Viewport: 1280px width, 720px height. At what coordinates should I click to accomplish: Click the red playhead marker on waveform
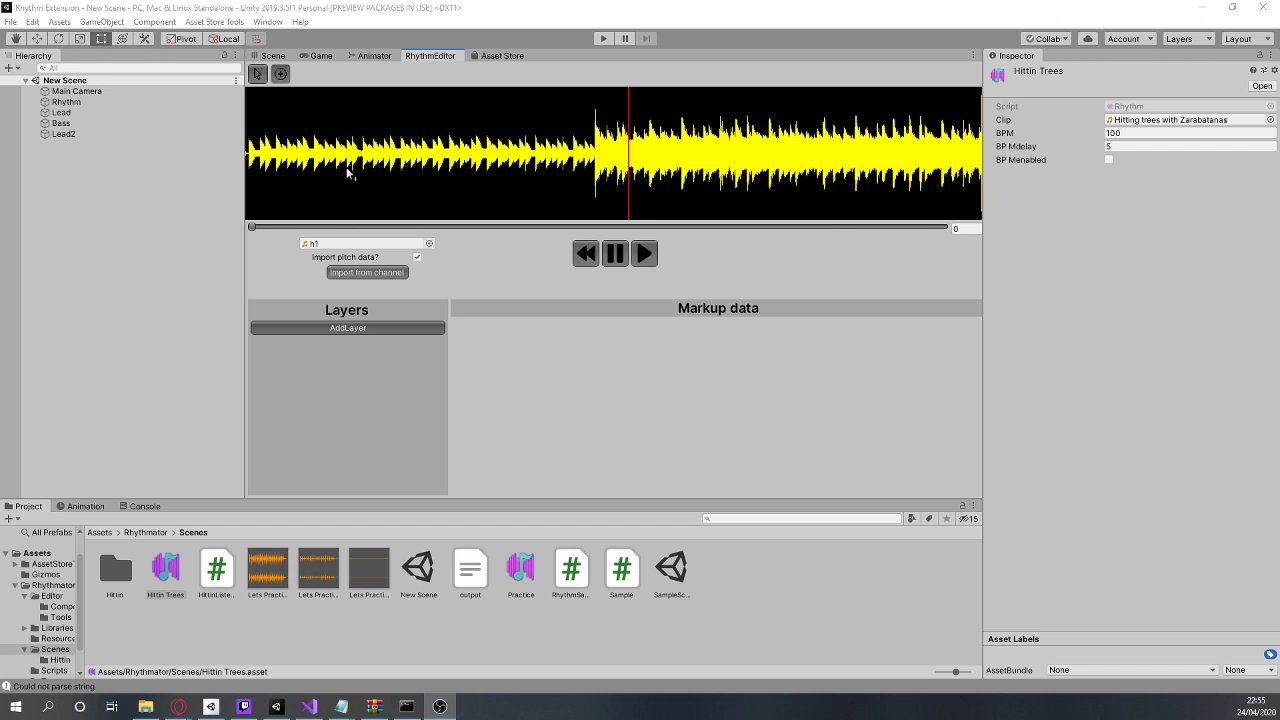[x=629, y=153]
